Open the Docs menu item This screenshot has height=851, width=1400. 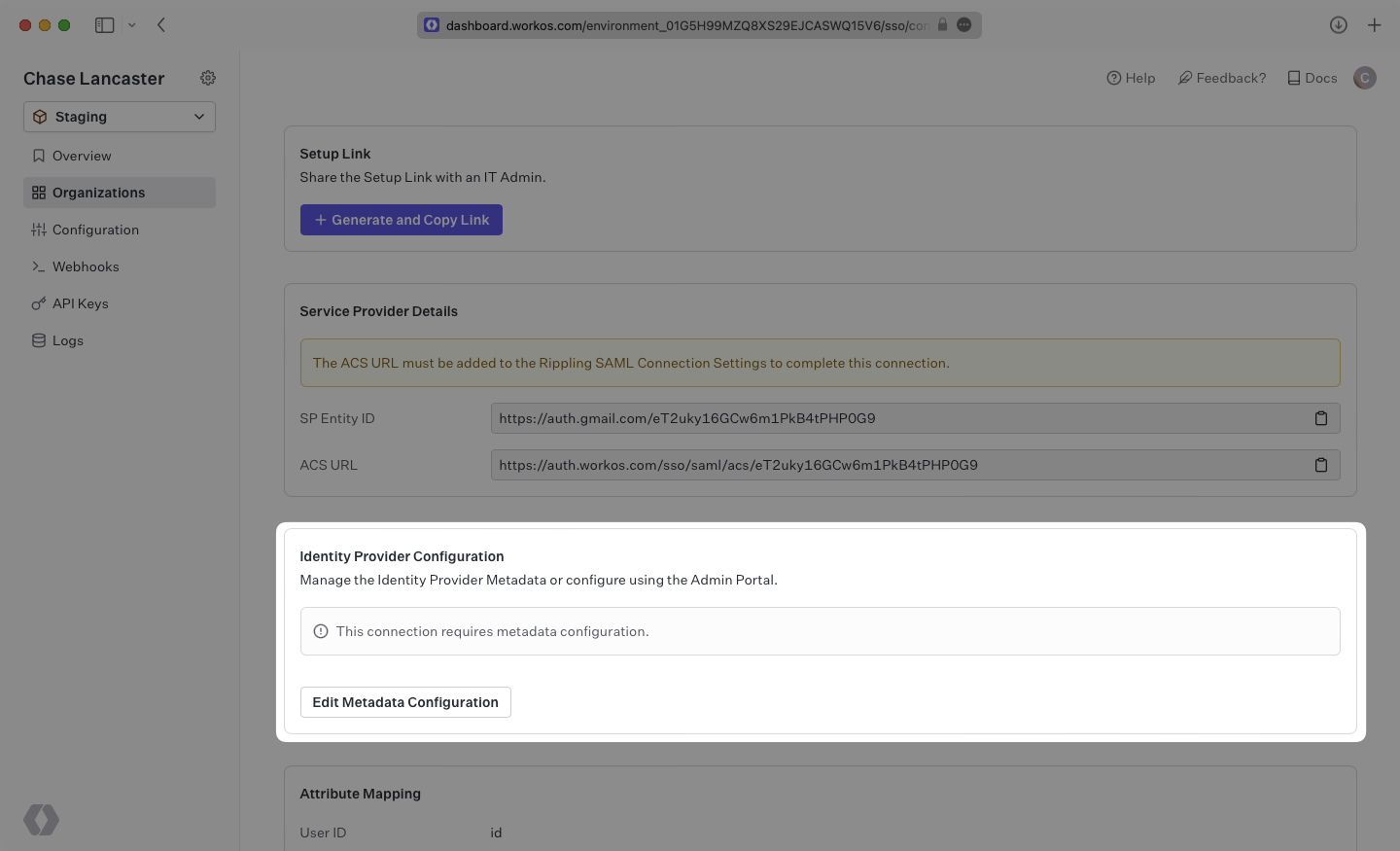click(x=1311, y=77)
